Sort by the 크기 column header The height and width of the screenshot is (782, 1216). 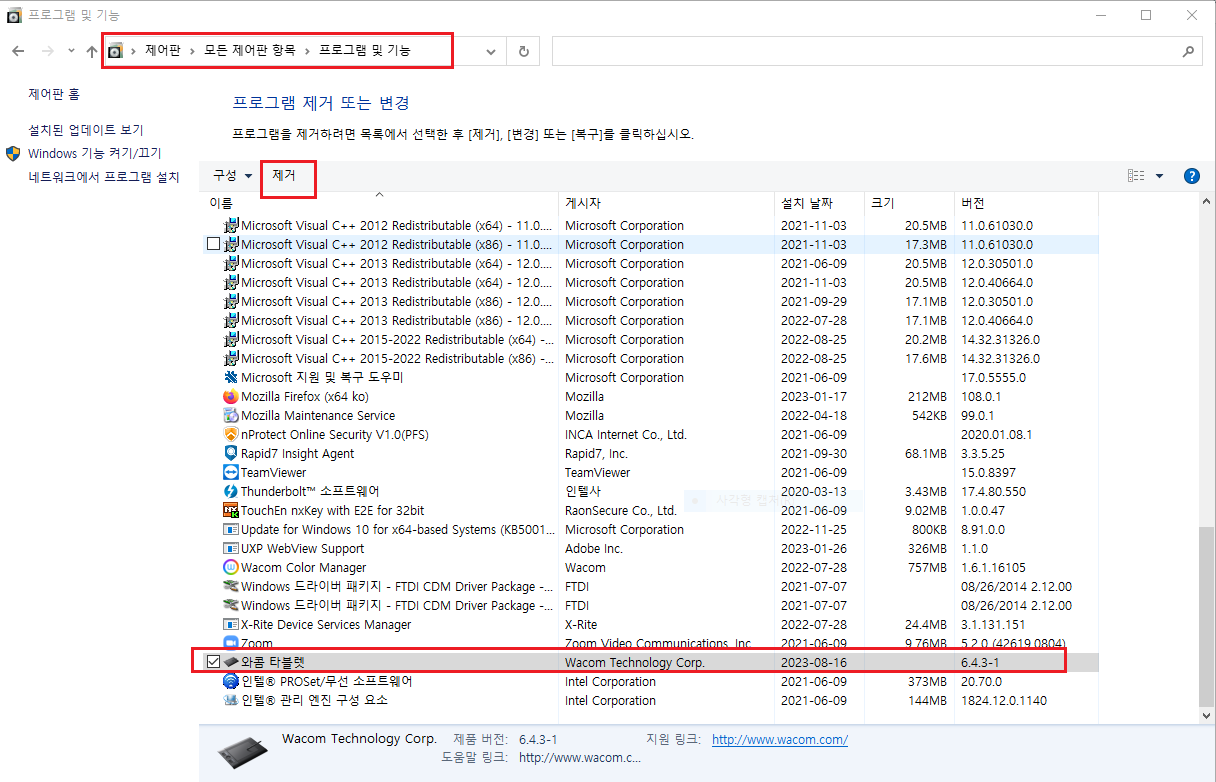click(x=908, y=203)
